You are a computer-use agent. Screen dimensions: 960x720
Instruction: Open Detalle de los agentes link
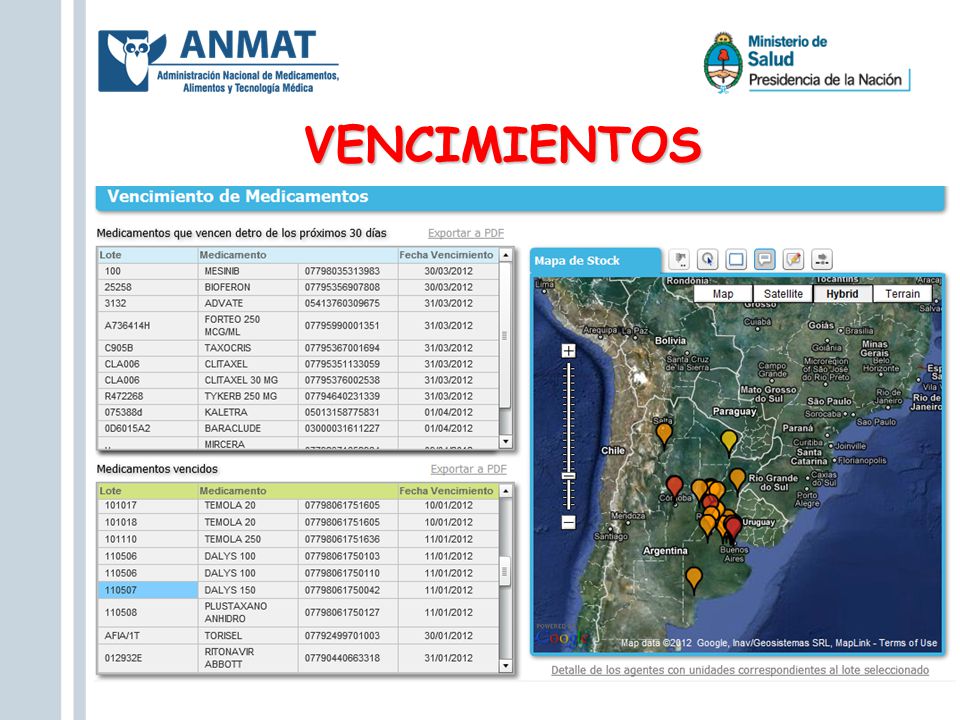(740, 670)
